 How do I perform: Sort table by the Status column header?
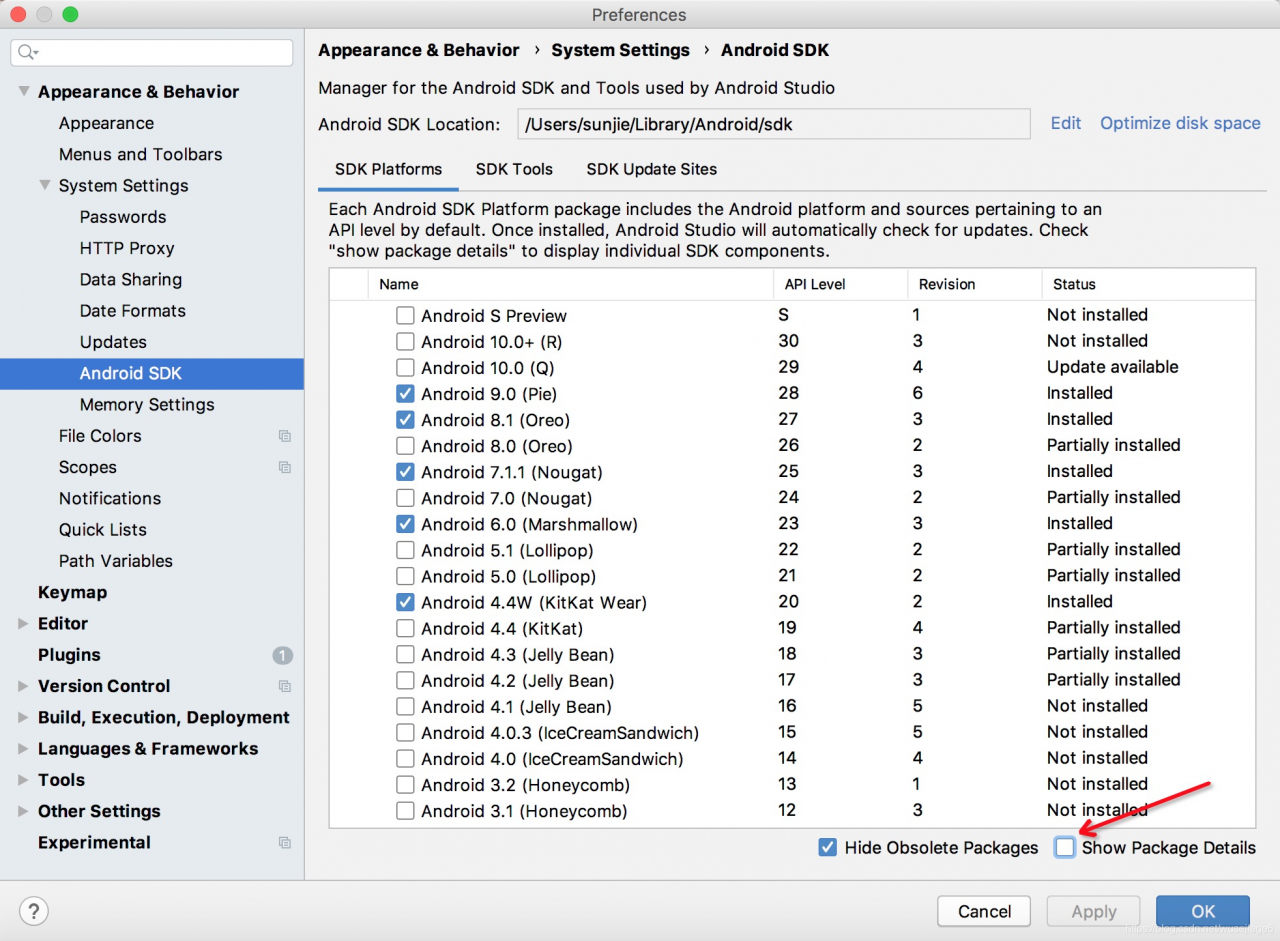point(1148,284)
